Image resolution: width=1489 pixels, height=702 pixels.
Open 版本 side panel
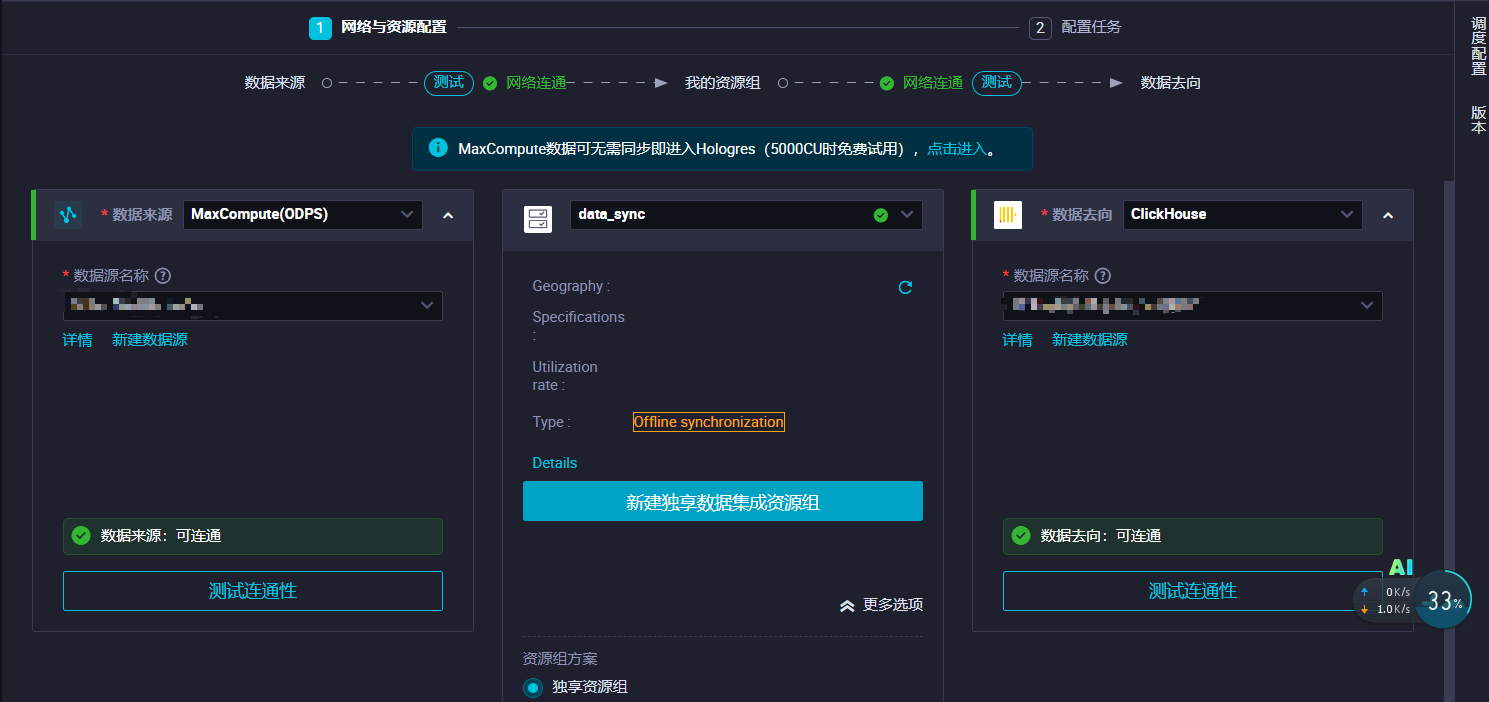(x=1478, y=120)
